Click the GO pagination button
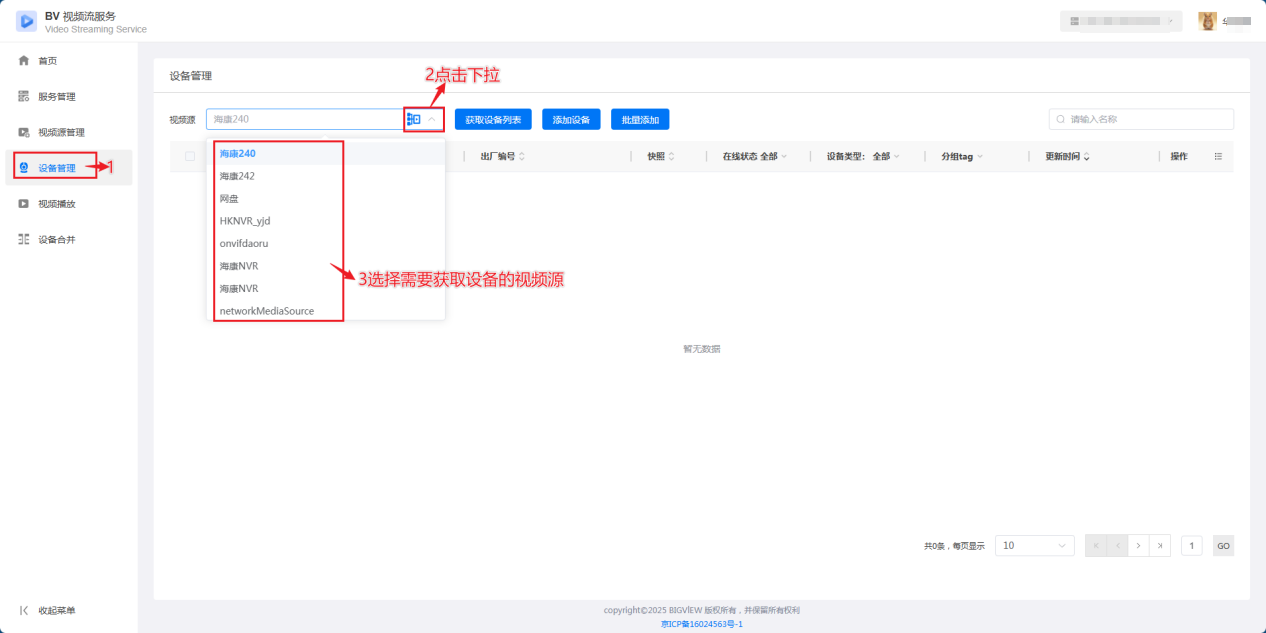The image size is (1266, 633). point(1223,545)
